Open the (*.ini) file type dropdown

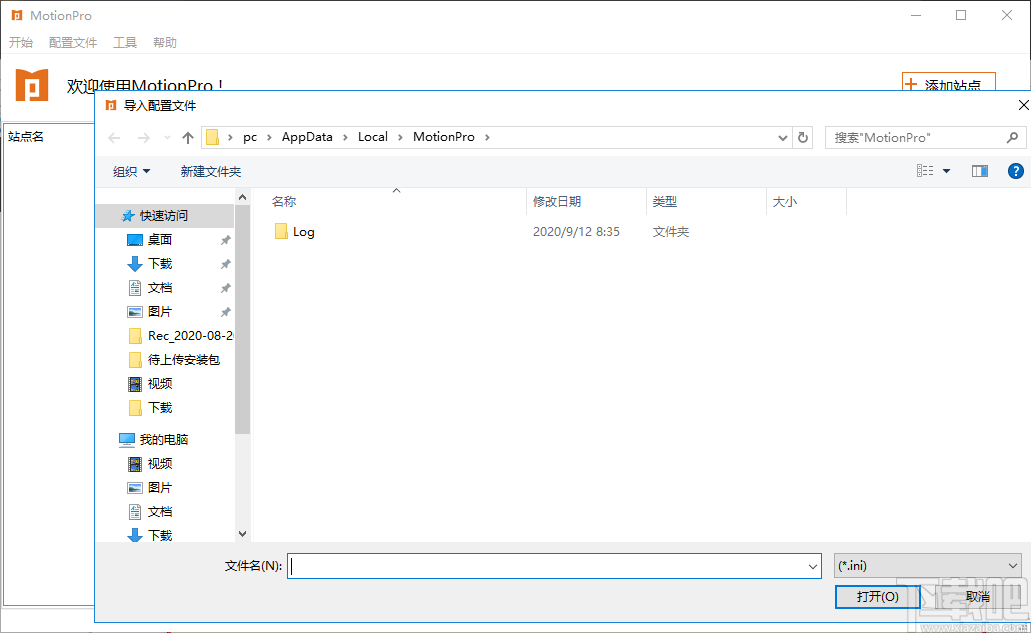(1012, 565)
